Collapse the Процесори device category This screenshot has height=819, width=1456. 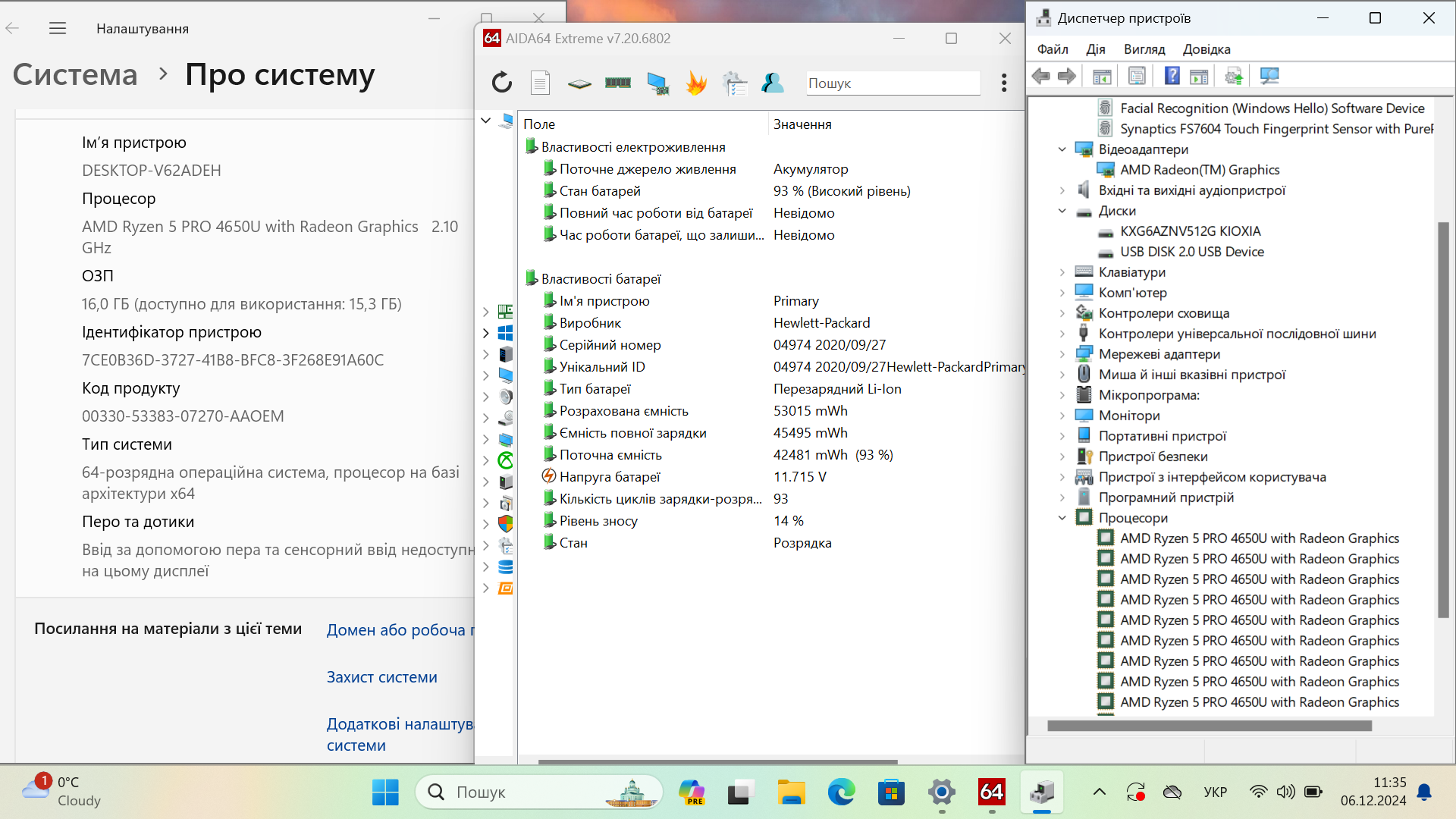coord(1062,518)
